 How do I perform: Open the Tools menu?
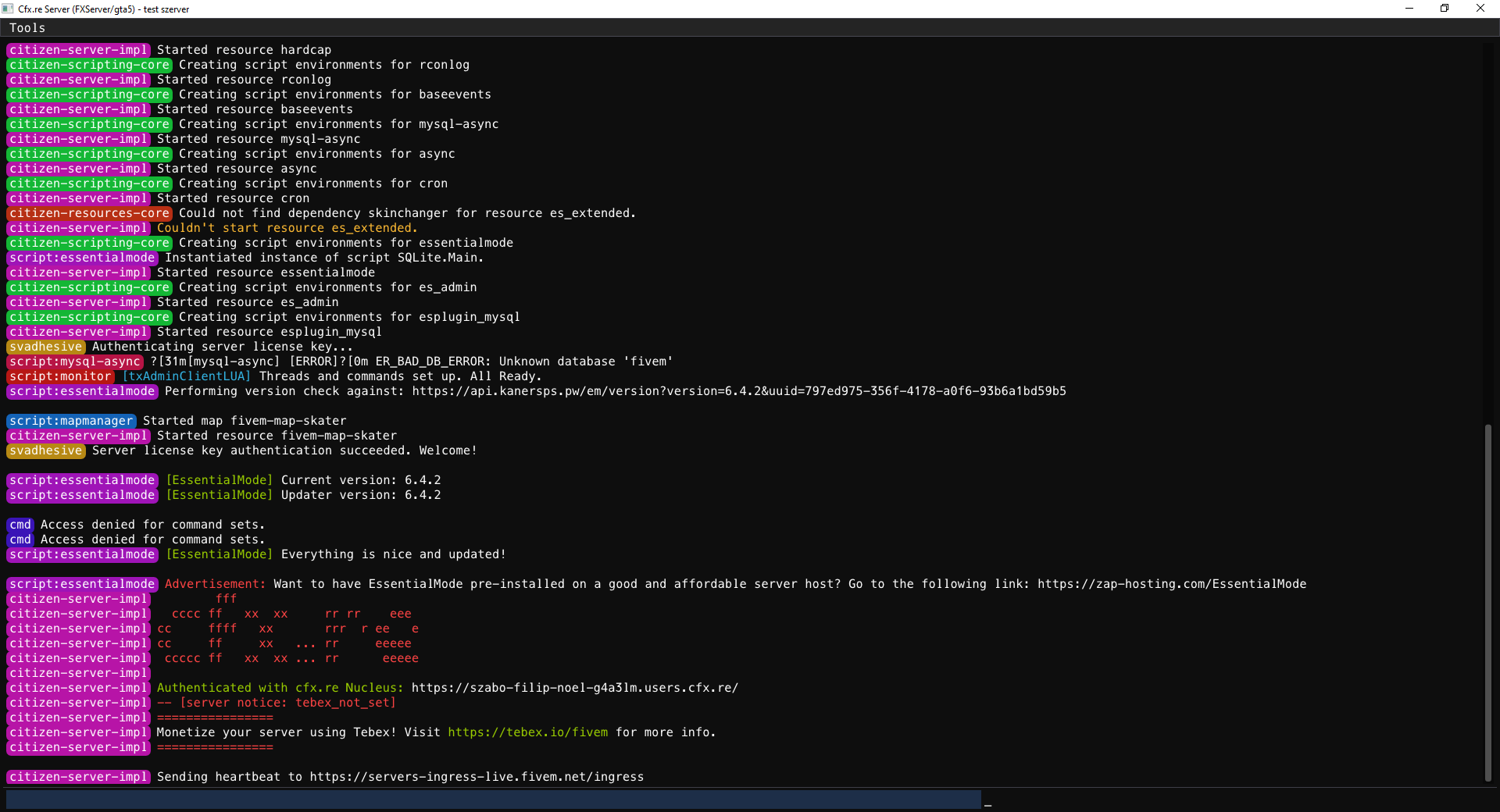[27, 28]
